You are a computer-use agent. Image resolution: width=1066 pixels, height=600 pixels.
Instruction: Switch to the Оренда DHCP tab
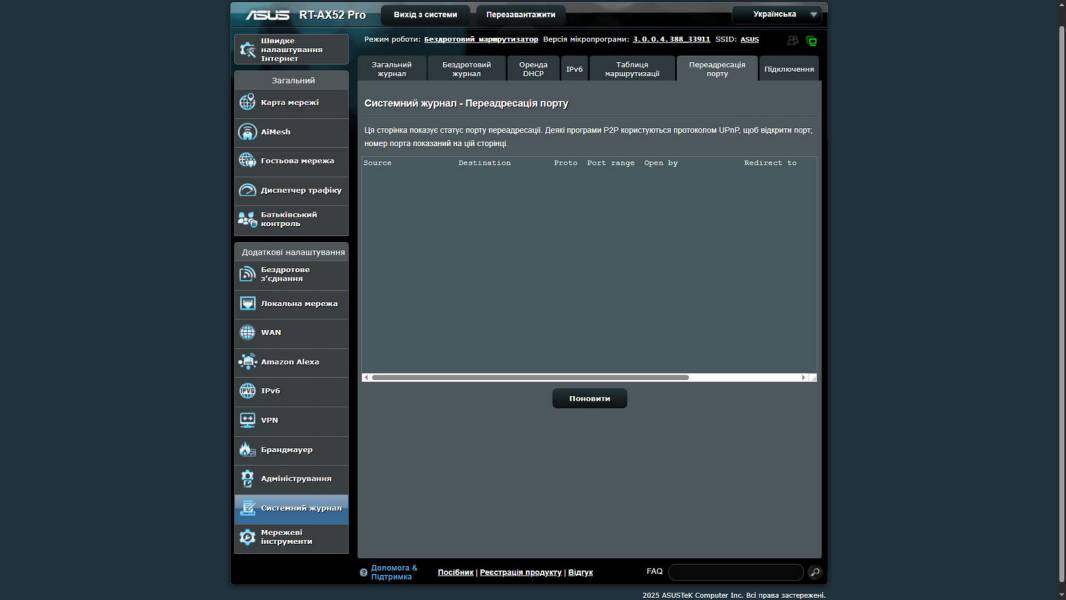533,68
